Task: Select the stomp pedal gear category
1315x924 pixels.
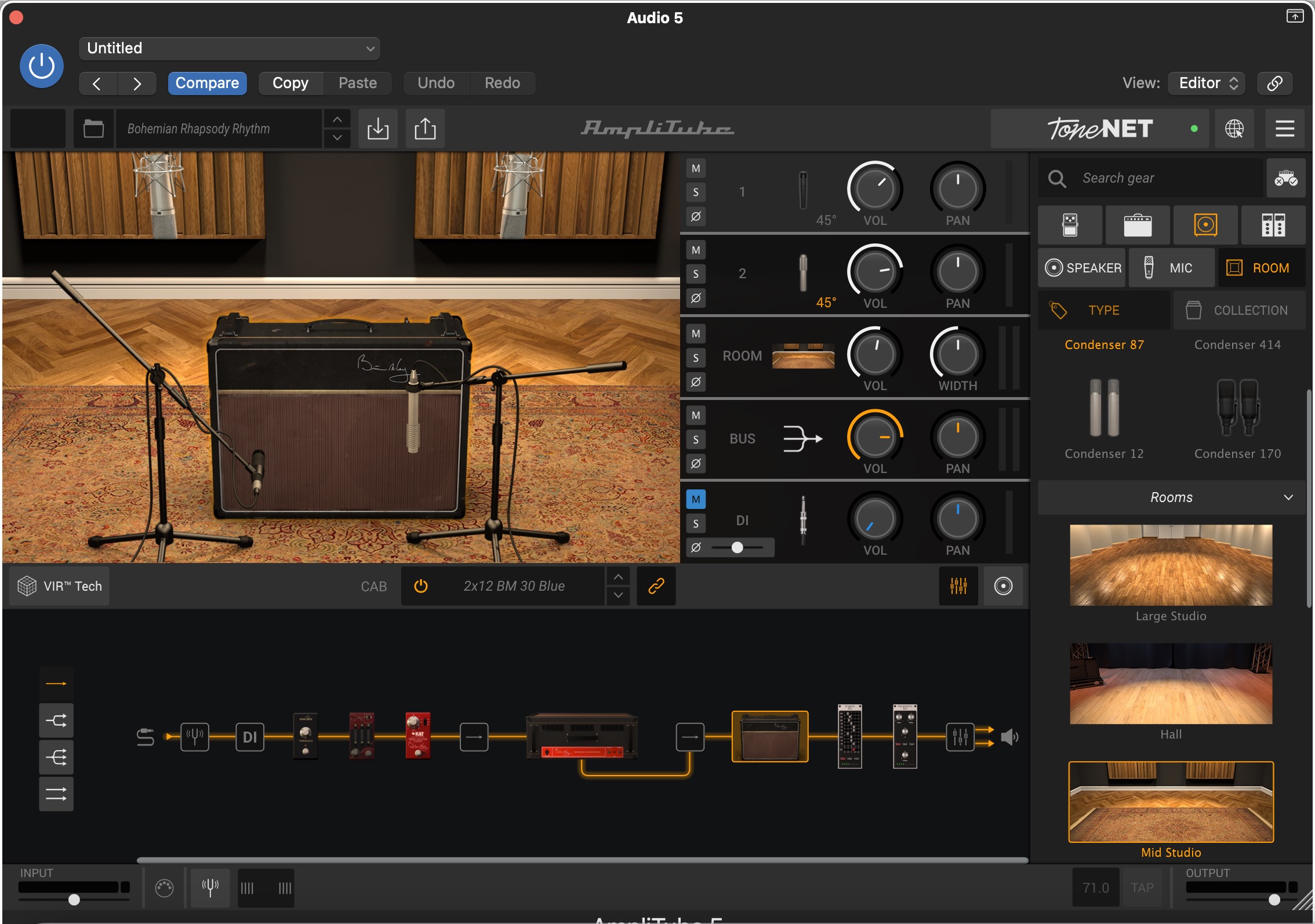Action: [x=1070, y=225]
